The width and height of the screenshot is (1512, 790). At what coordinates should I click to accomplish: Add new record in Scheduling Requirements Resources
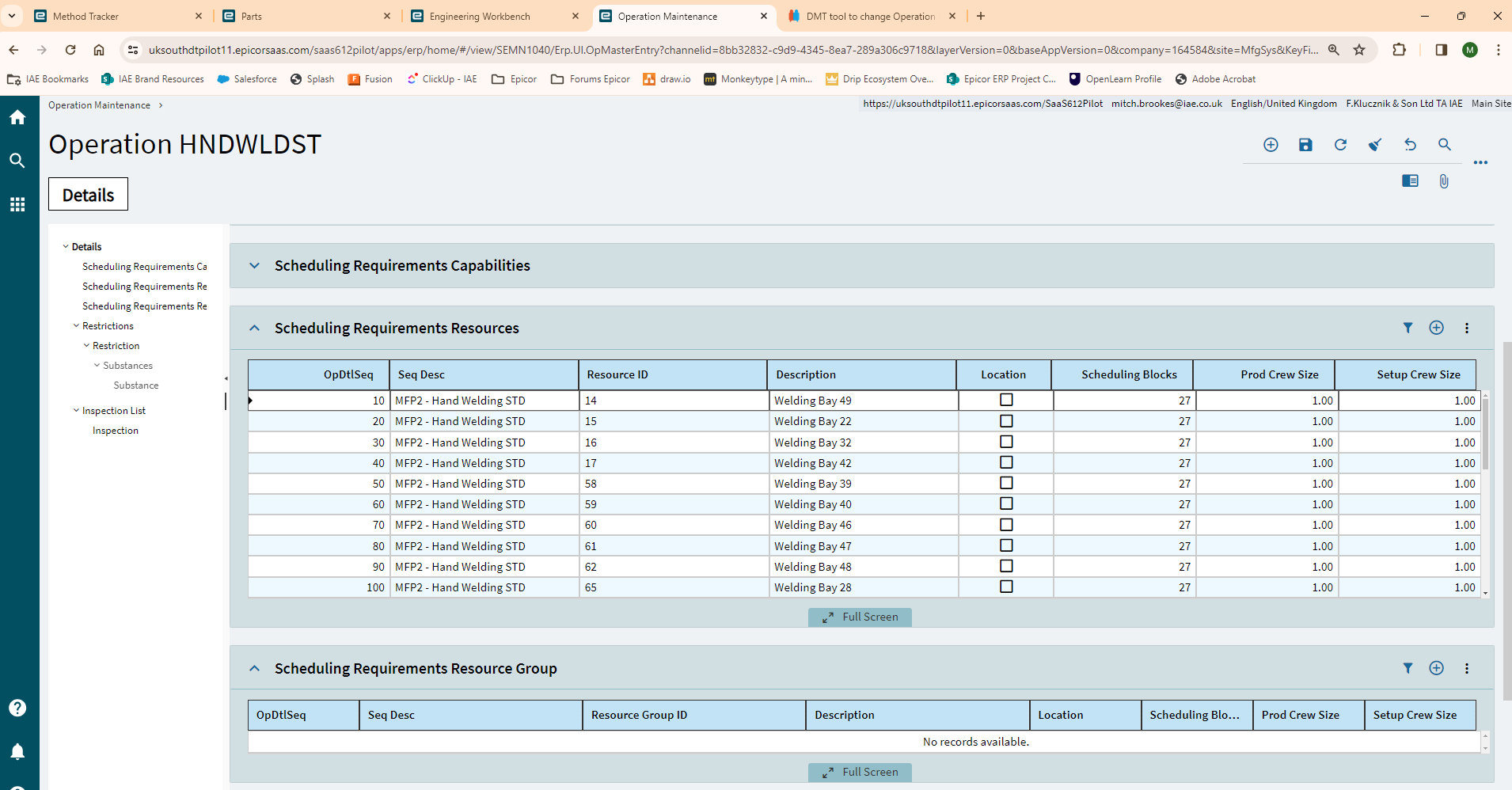click(1436, 328)
